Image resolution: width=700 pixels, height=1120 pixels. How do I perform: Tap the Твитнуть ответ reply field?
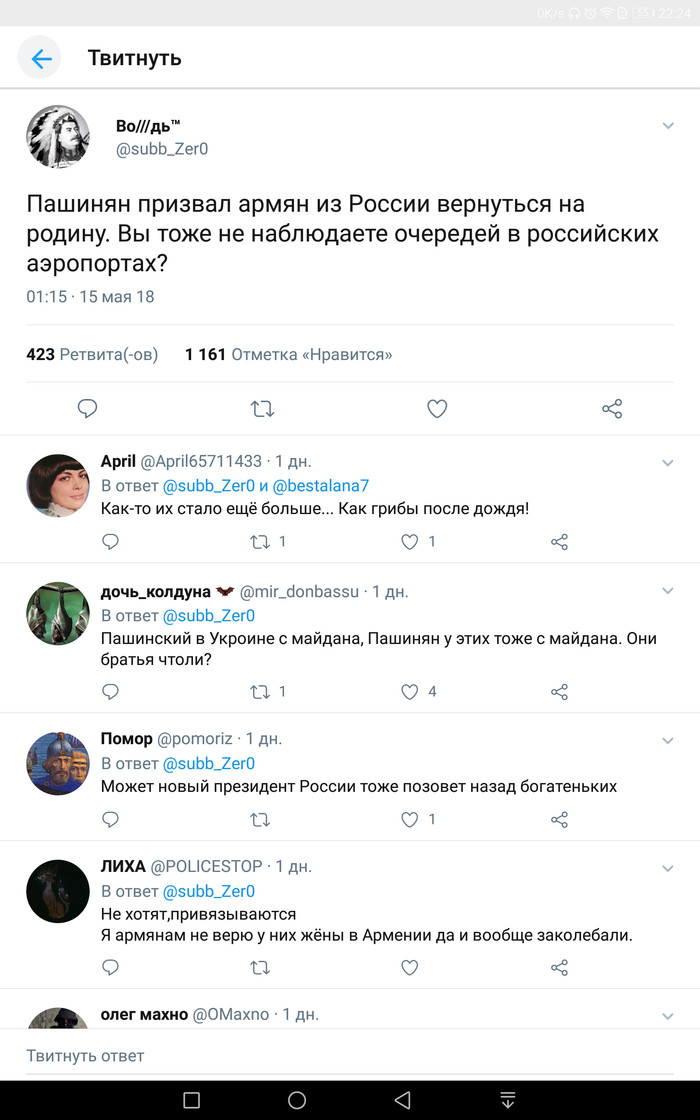click(x=350, y=1055)
